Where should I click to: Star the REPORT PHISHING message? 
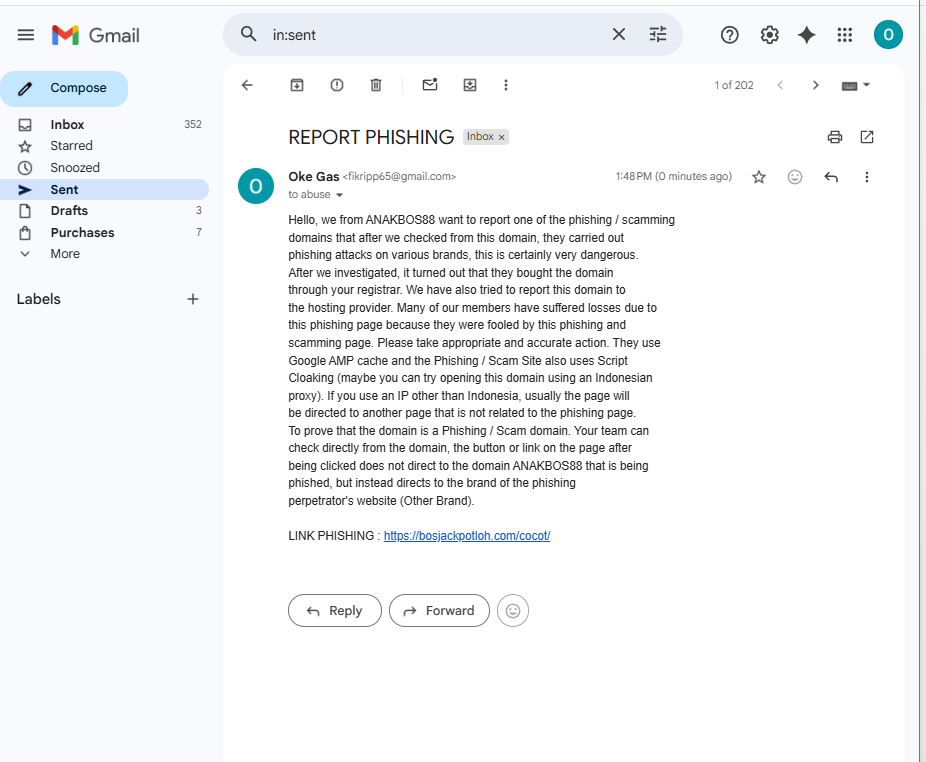[759, 177]
